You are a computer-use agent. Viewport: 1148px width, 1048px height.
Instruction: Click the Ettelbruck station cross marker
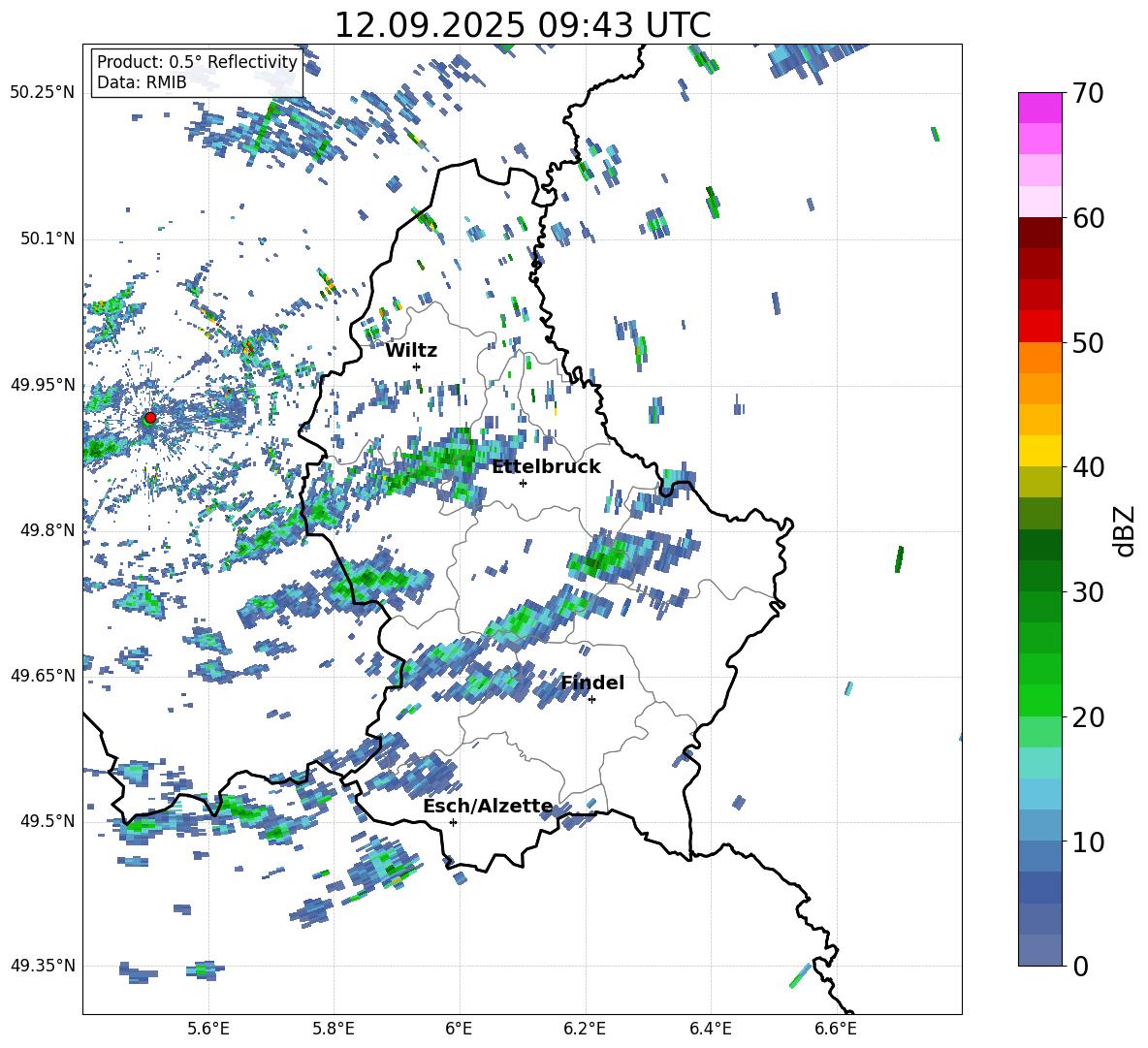point(523,483)
